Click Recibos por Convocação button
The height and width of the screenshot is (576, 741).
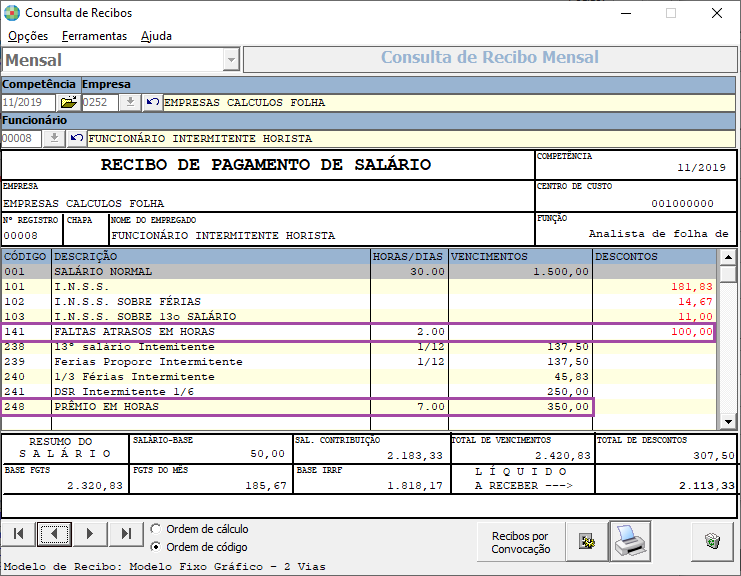pos(521,542)
